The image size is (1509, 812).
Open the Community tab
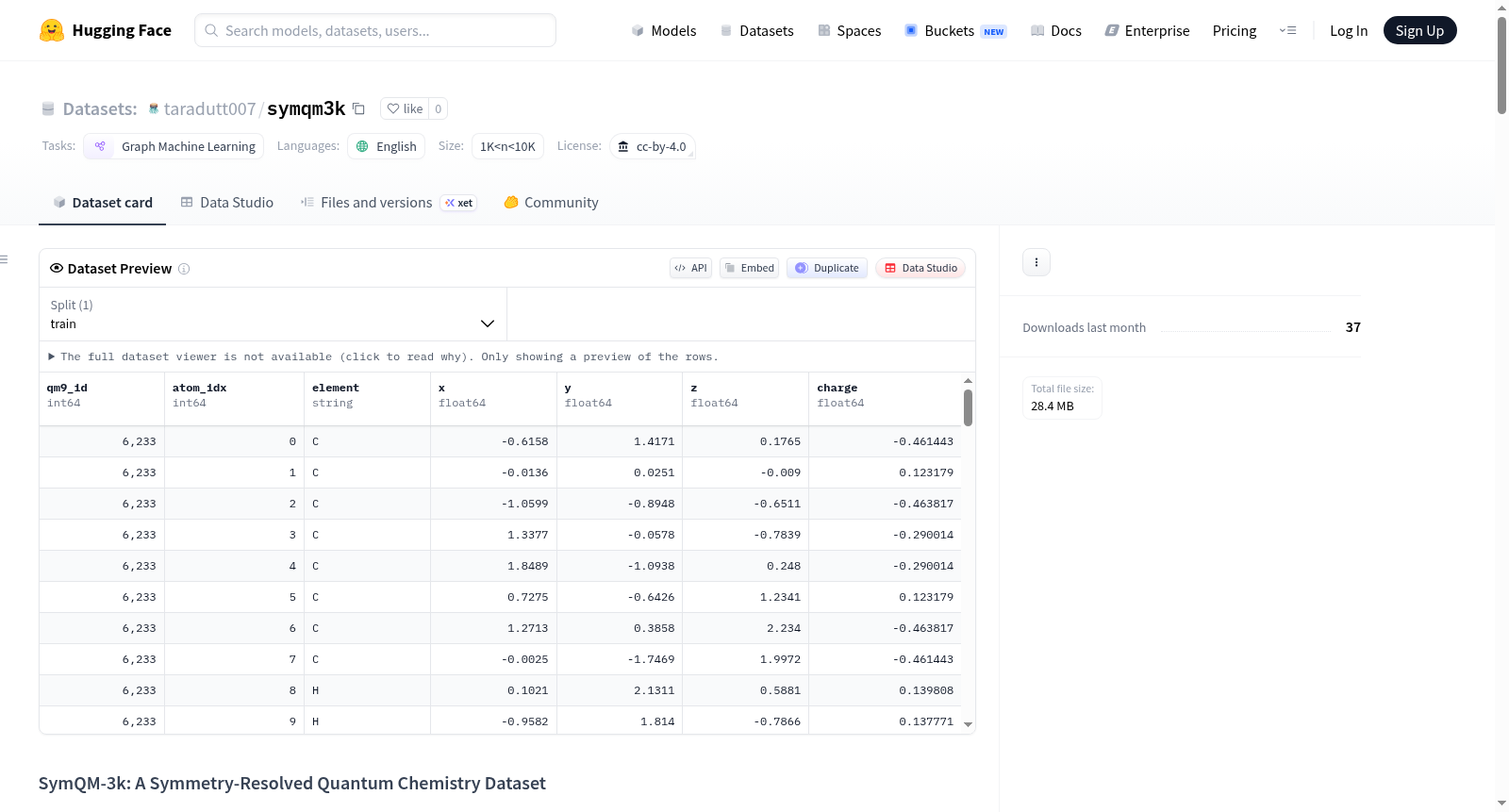pos(551,203)
